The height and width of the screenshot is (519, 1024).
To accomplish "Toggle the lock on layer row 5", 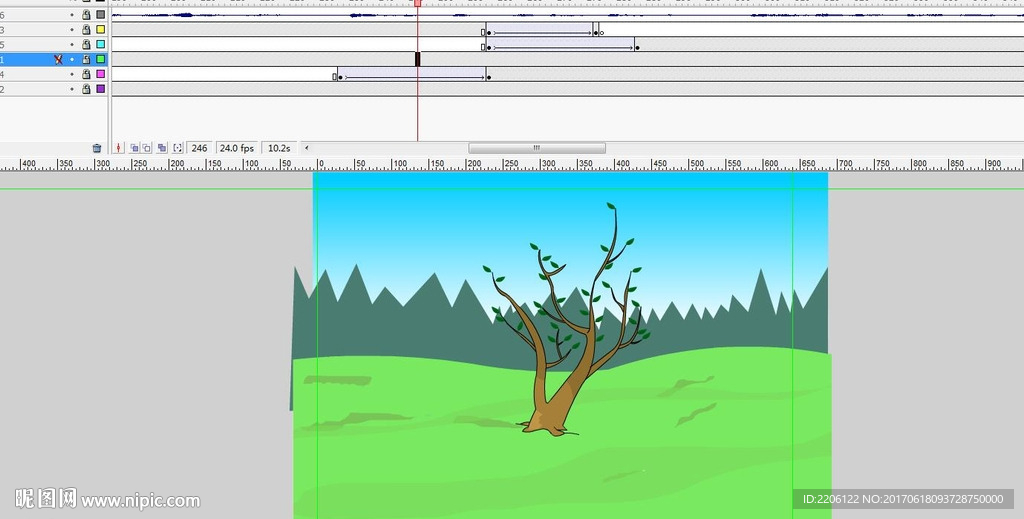I will click(86, 44).
